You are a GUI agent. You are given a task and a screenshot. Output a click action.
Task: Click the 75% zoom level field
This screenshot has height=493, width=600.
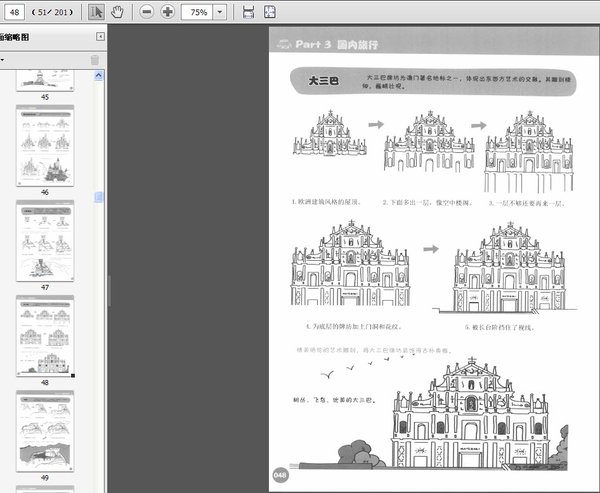click(198, 12)
